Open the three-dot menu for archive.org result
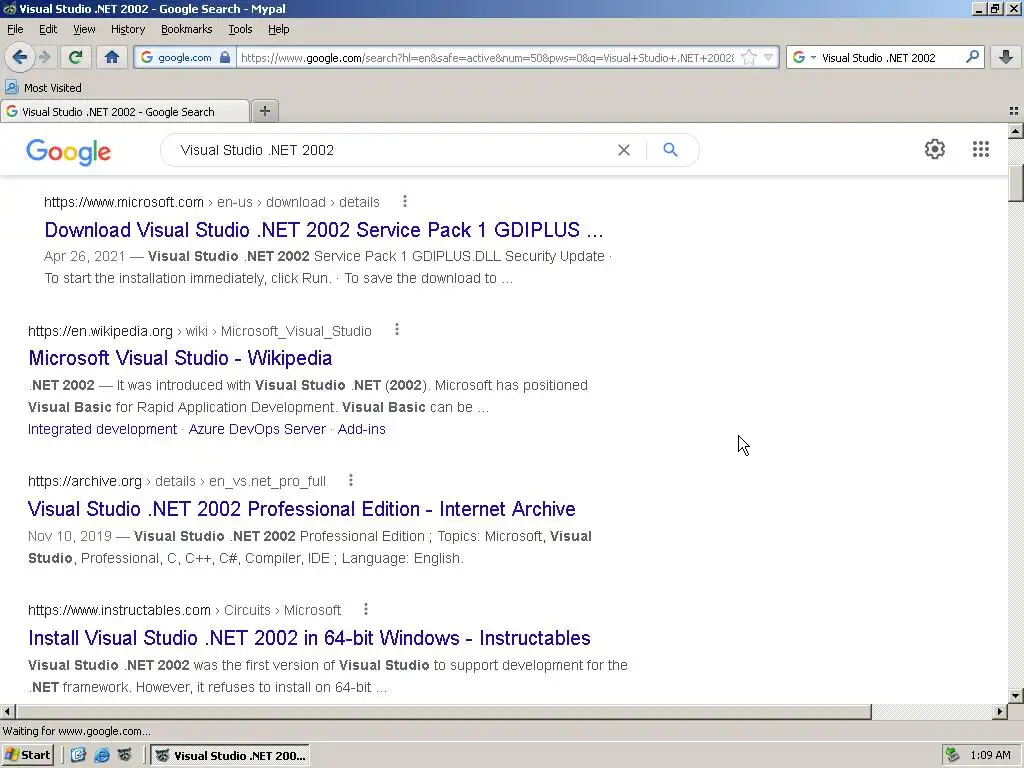This screenshot has height=768, width=1024. 351,480
